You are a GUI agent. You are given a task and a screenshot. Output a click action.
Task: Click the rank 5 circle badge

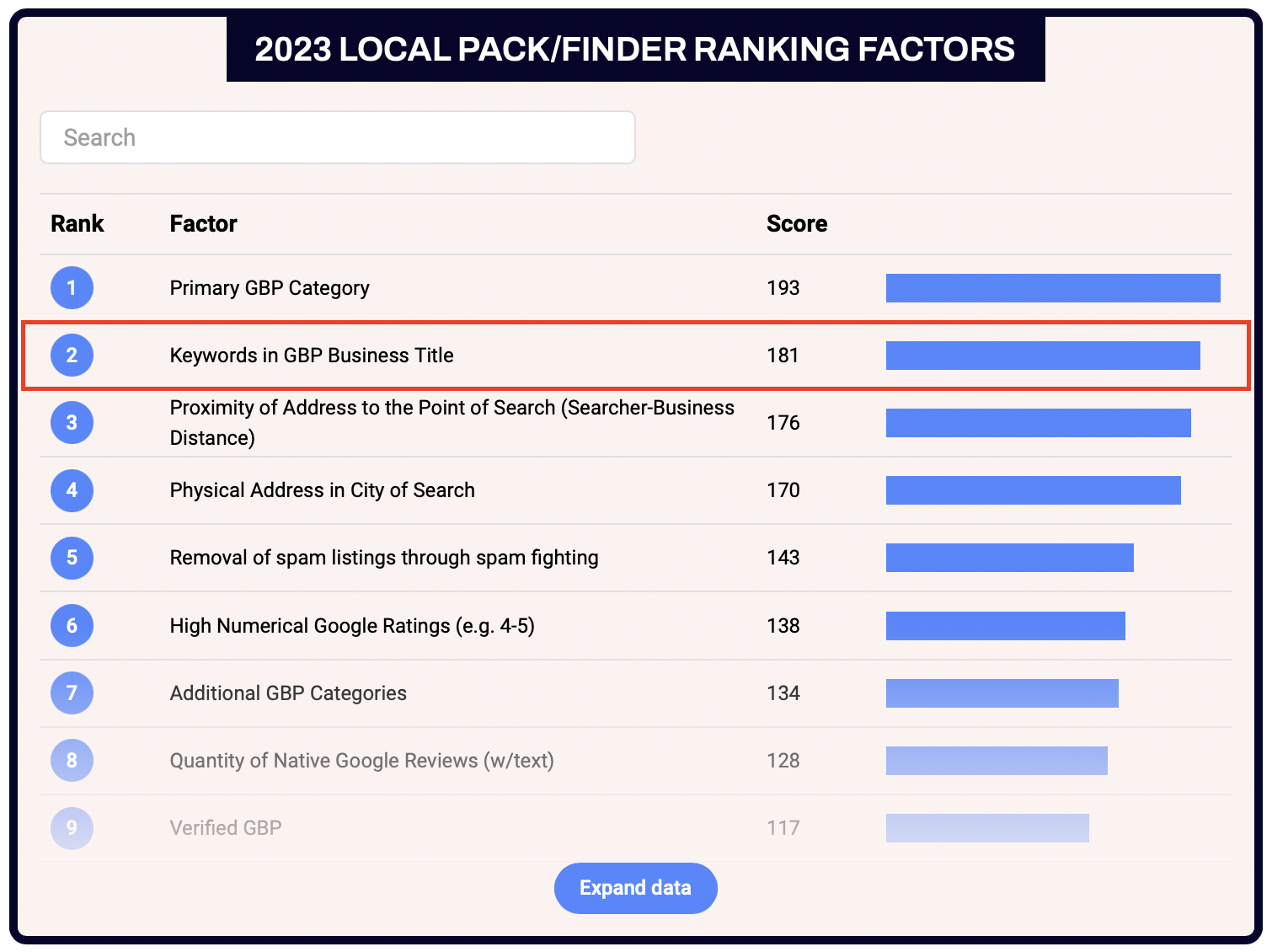pos(72,558)
